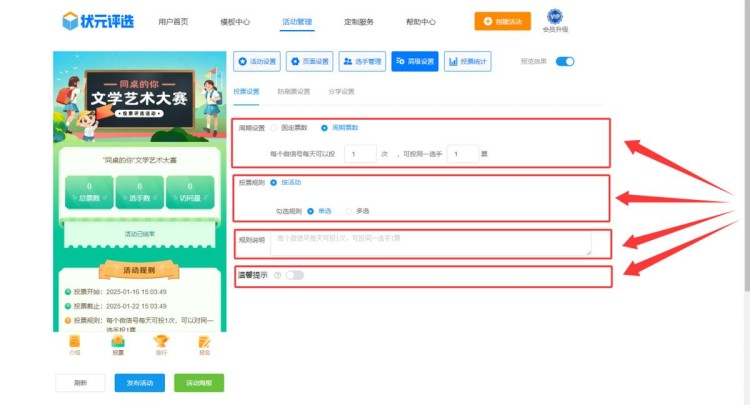750x405 pixels.
Task: Enable the 温馨提示 toggle
Action: point(294,275)
